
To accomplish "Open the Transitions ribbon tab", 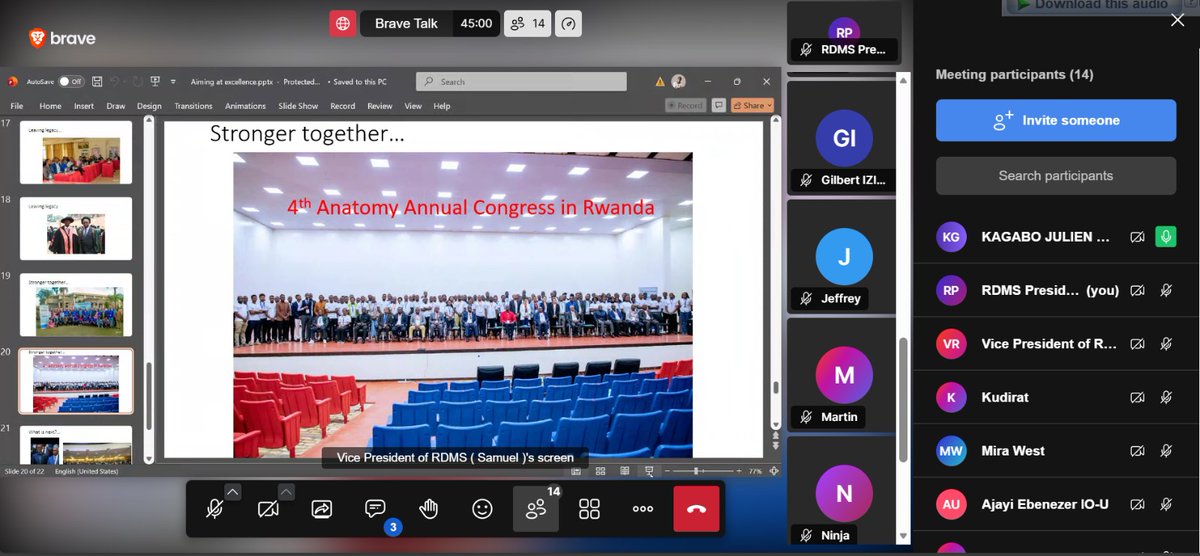I will 193,106.
